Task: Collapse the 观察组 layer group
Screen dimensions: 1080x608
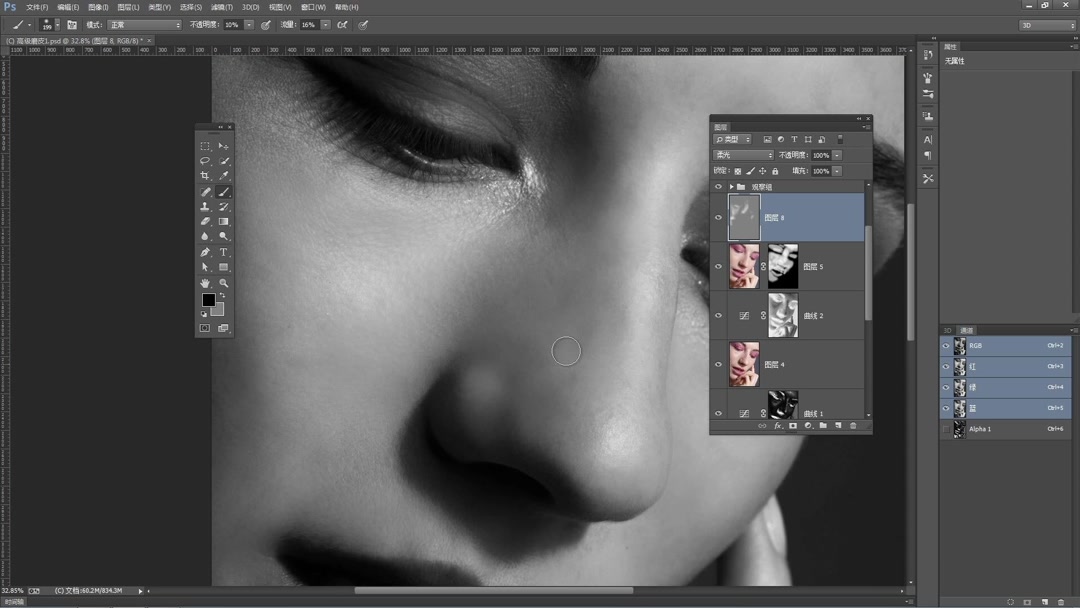Action: [x=731, y=186]
